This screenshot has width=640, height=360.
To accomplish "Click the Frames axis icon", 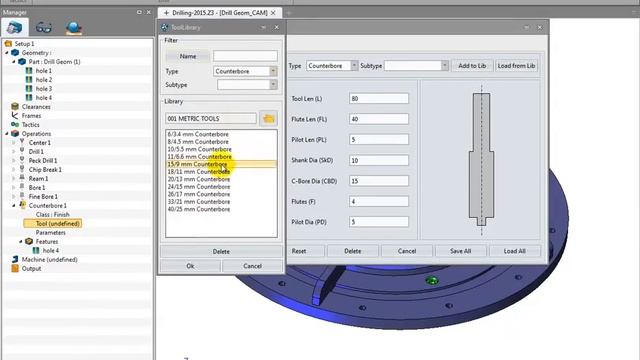I will click(x=15, y=116).
